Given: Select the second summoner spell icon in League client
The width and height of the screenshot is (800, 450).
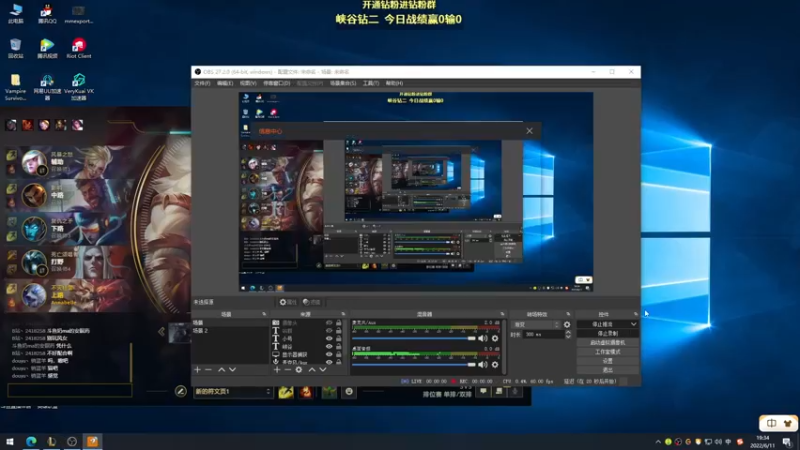Looking at the screenshot, I should point(306,392).
